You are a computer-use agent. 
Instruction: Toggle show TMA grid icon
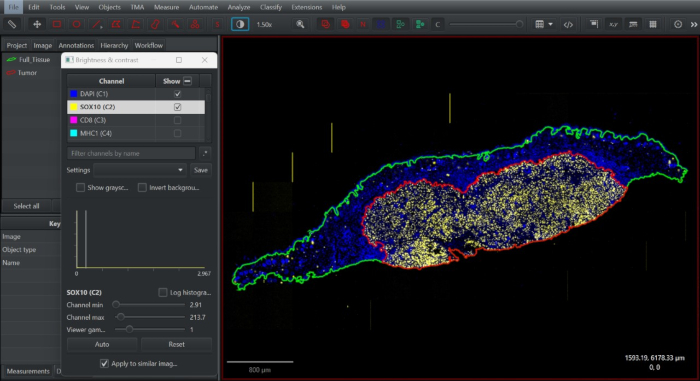click(x=381, y=24)
